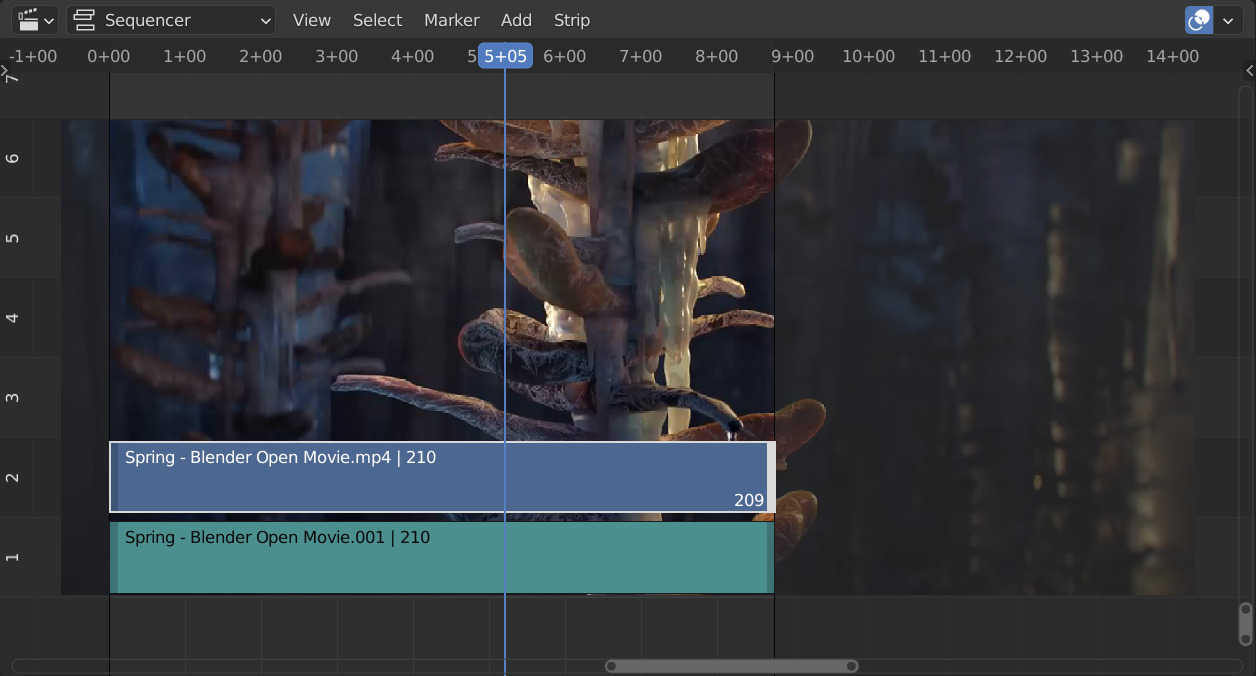1256x676 pixels.
Task: Jump to 14+00 on the time ruler
Action: click(x=1173, y=56)
